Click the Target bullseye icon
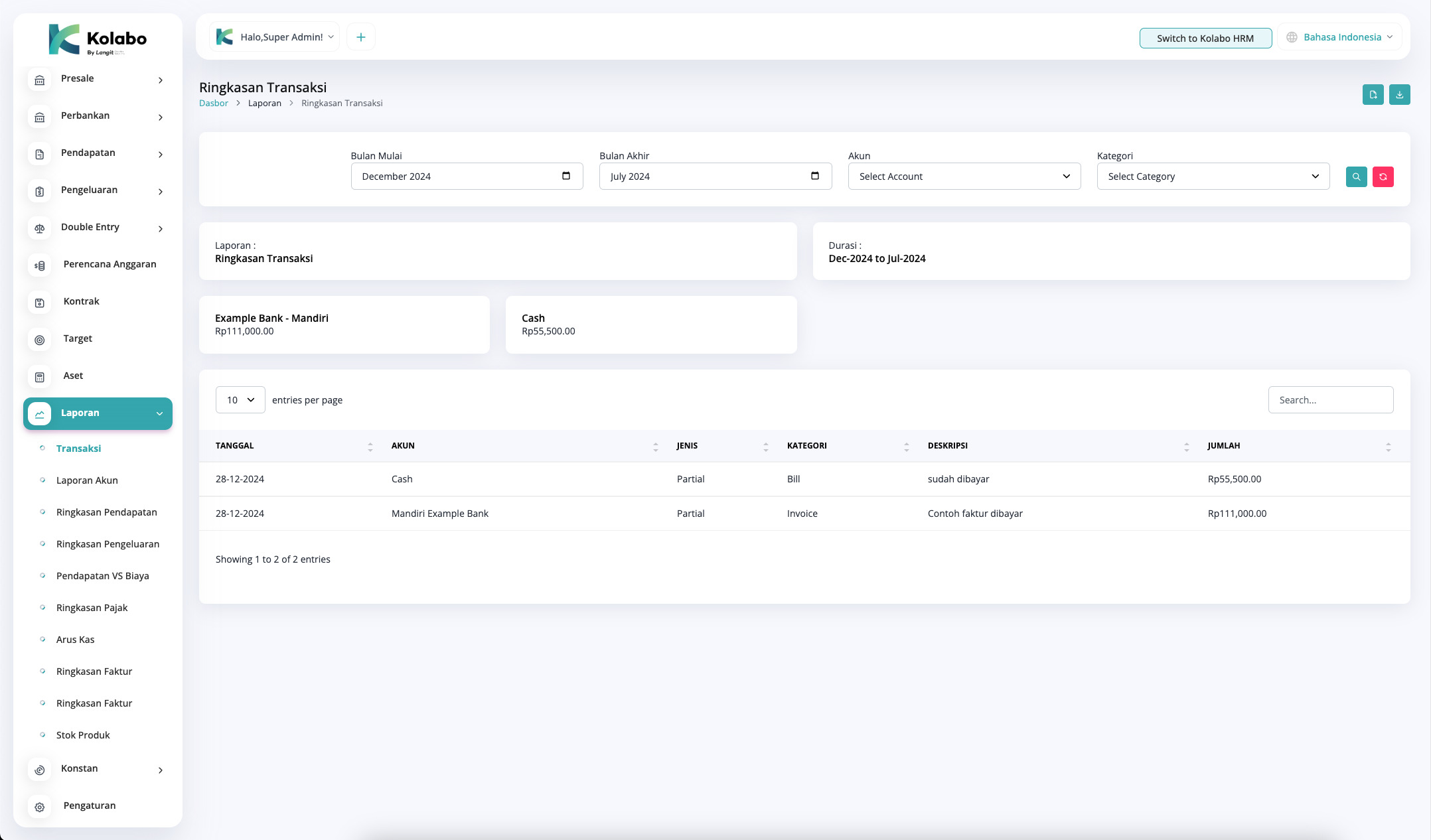Viewport: 1431px width, 840px height. [x=40, y=340]
